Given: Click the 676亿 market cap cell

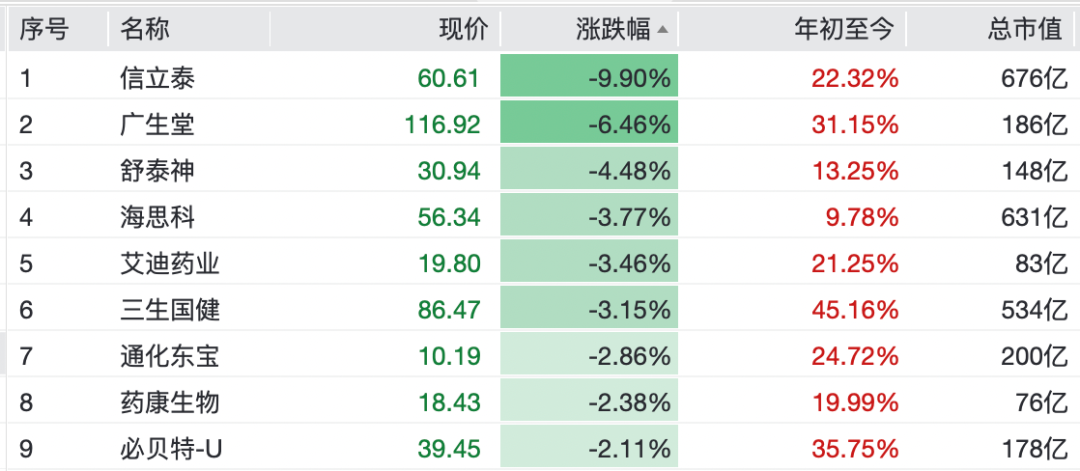Looking at the screenshot, I should pos(1034,78).
